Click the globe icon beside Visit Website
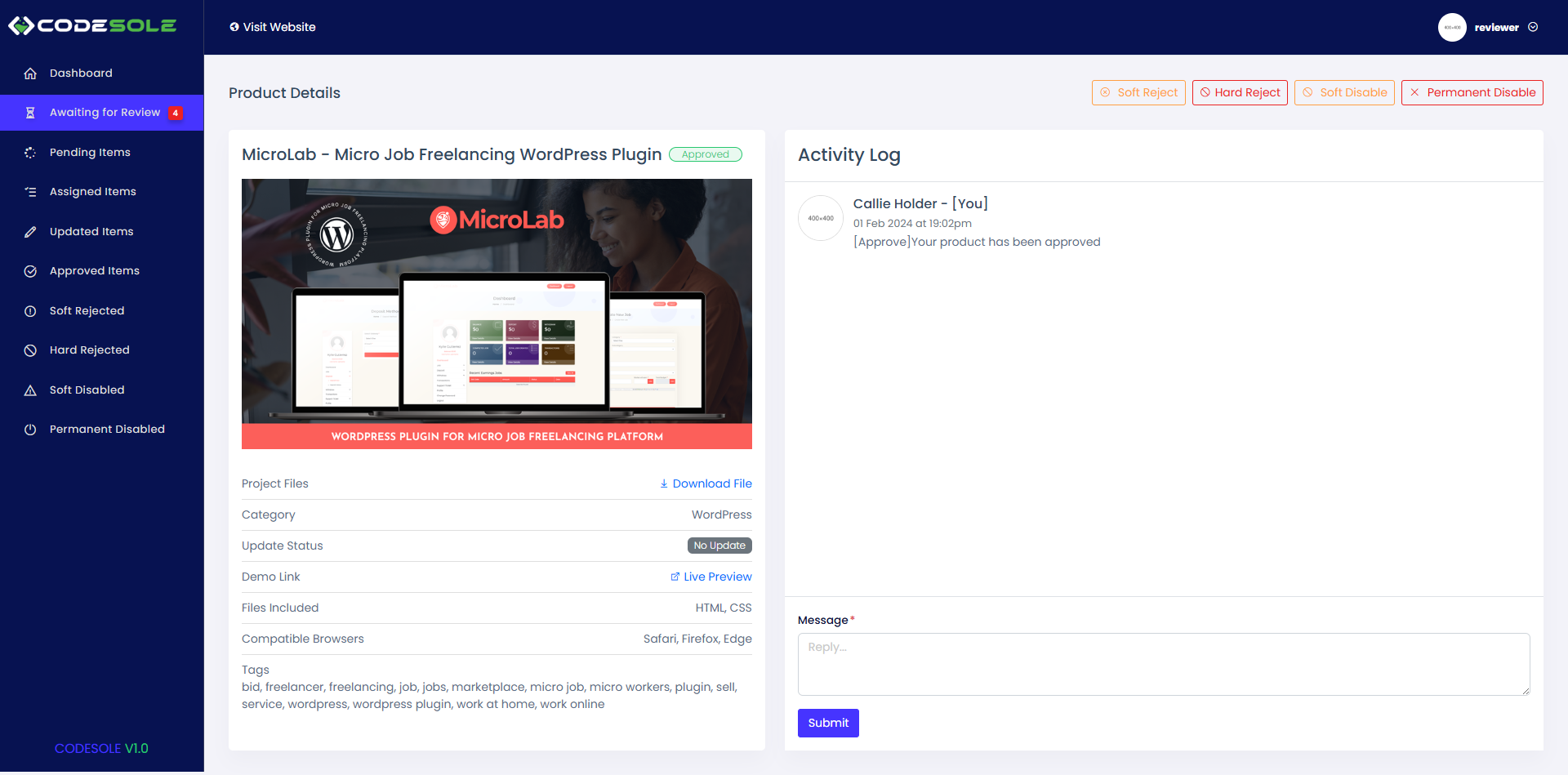The height and width of the screenshot is (775, 1568). (234, 27)
